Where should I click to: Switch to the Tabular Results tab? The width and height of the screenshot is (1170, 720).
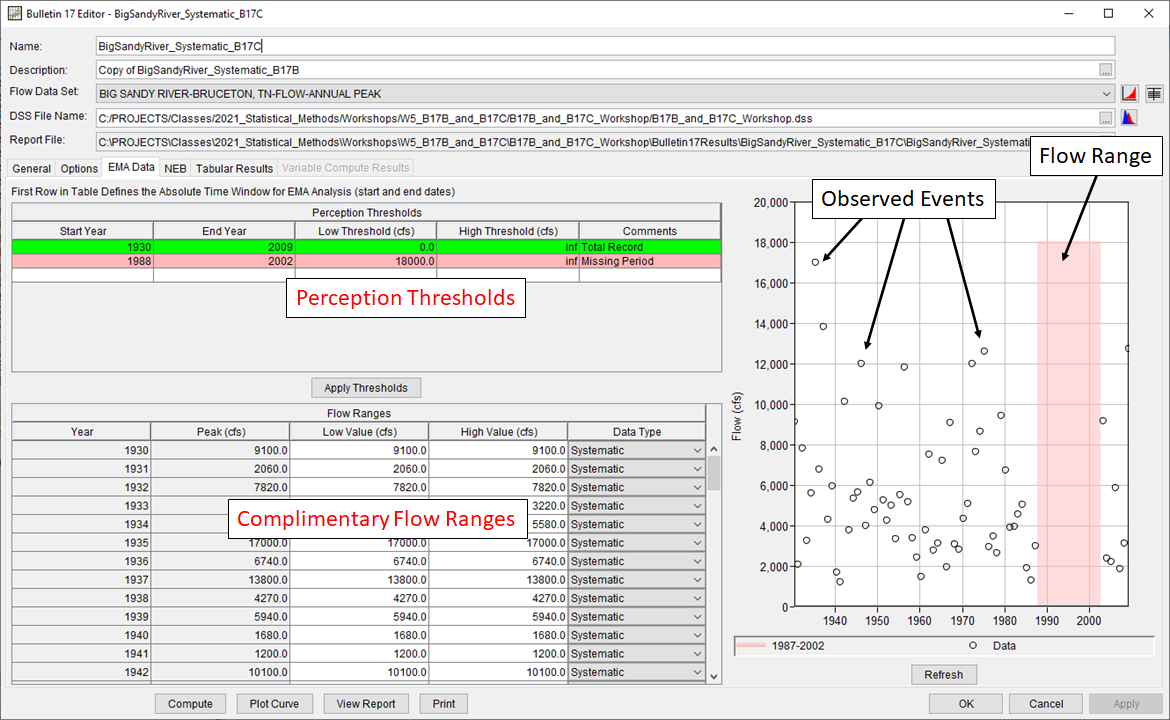[234, 167]
